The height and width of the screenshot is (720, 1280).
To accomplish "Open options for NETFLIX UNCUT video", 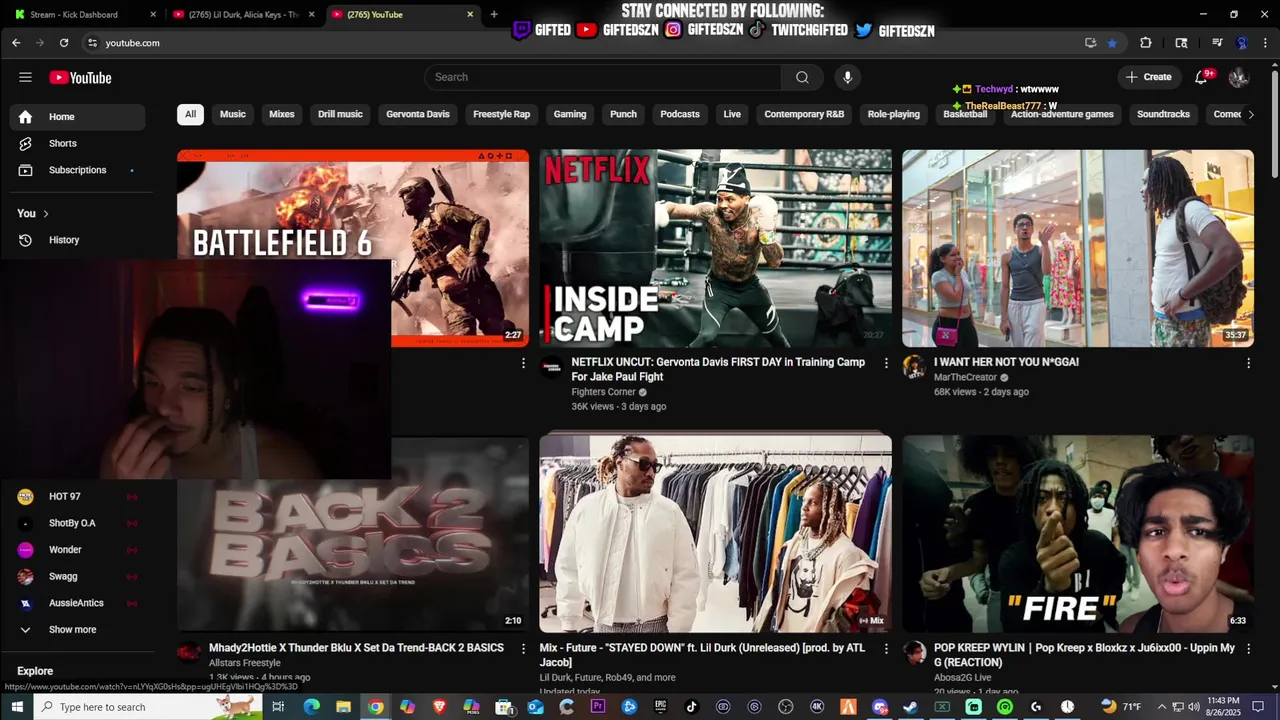I will 886,363.
